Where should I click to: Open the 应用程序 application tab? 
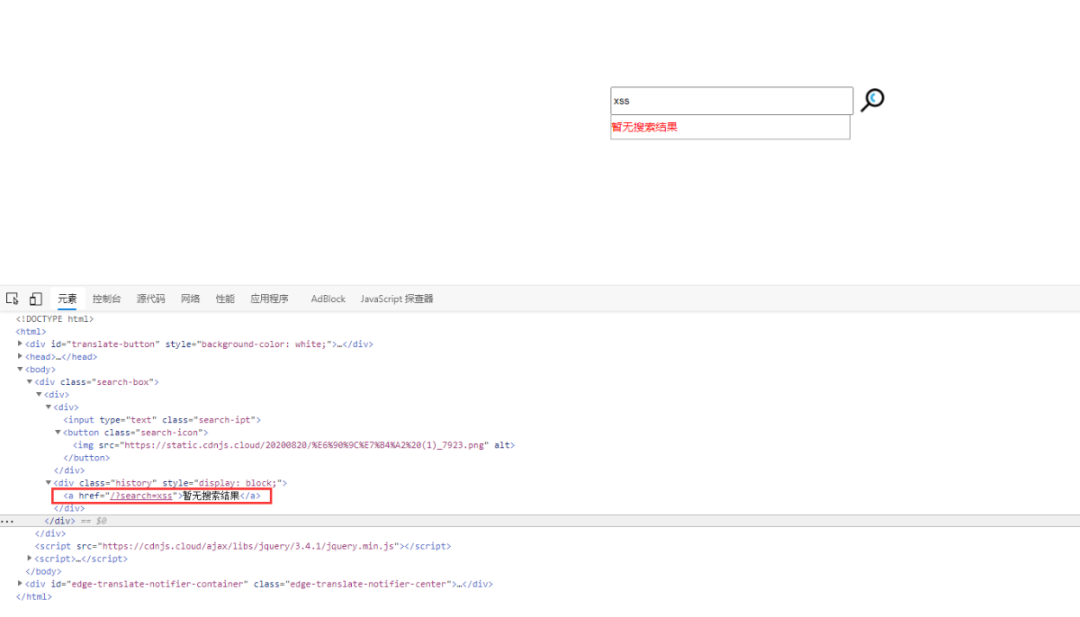click(x=269, y=299)
